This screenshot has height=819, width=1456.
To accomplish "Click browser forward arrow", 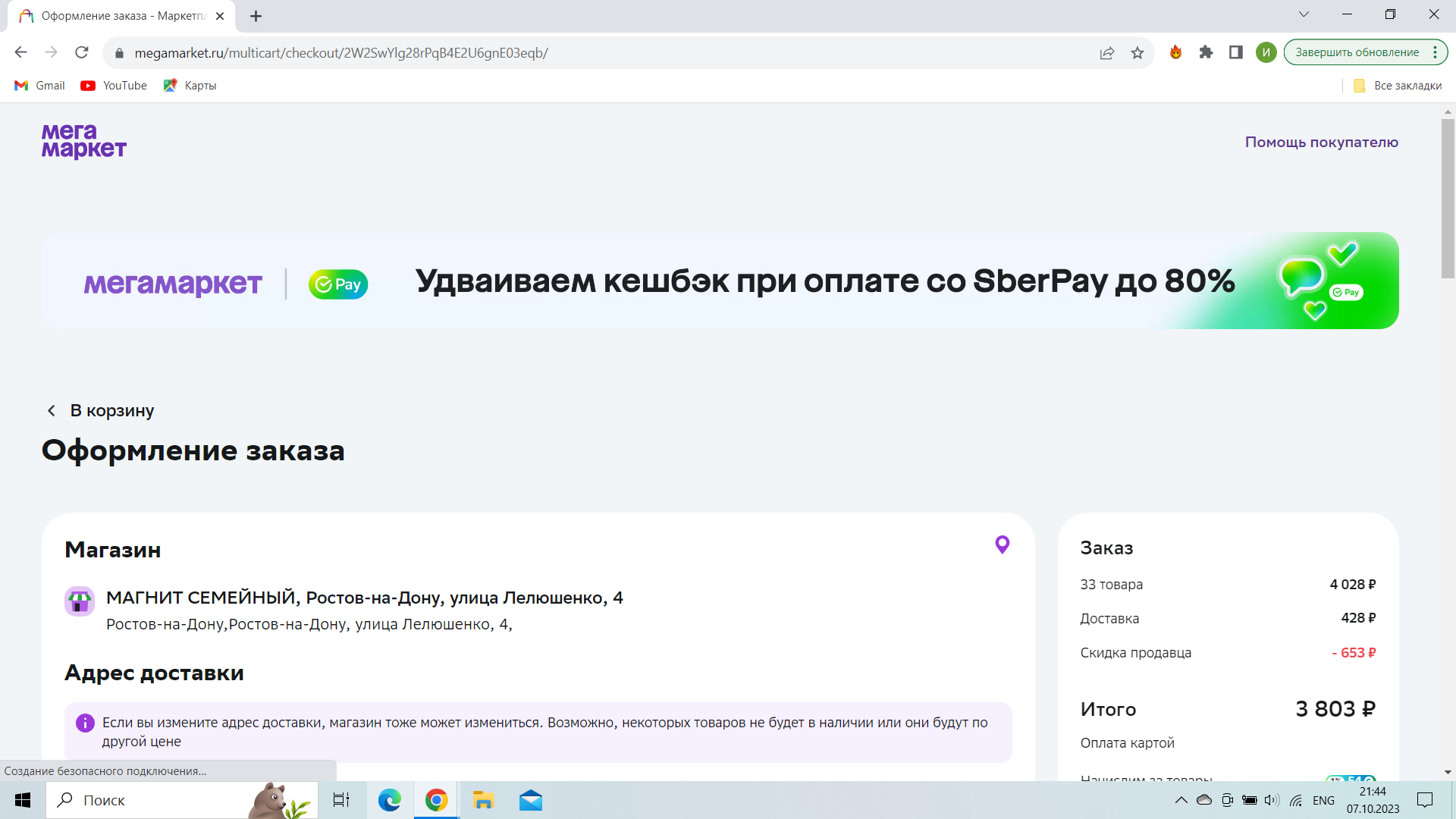I will coord(52,52).
